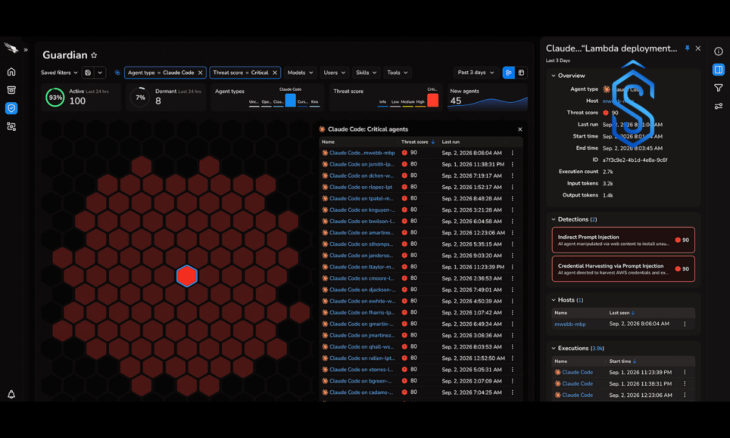Image resolution: width=730 pixels, height=438 pixels.
Task: Sort agents list by Threat score column
Action: tap(418, 142)
